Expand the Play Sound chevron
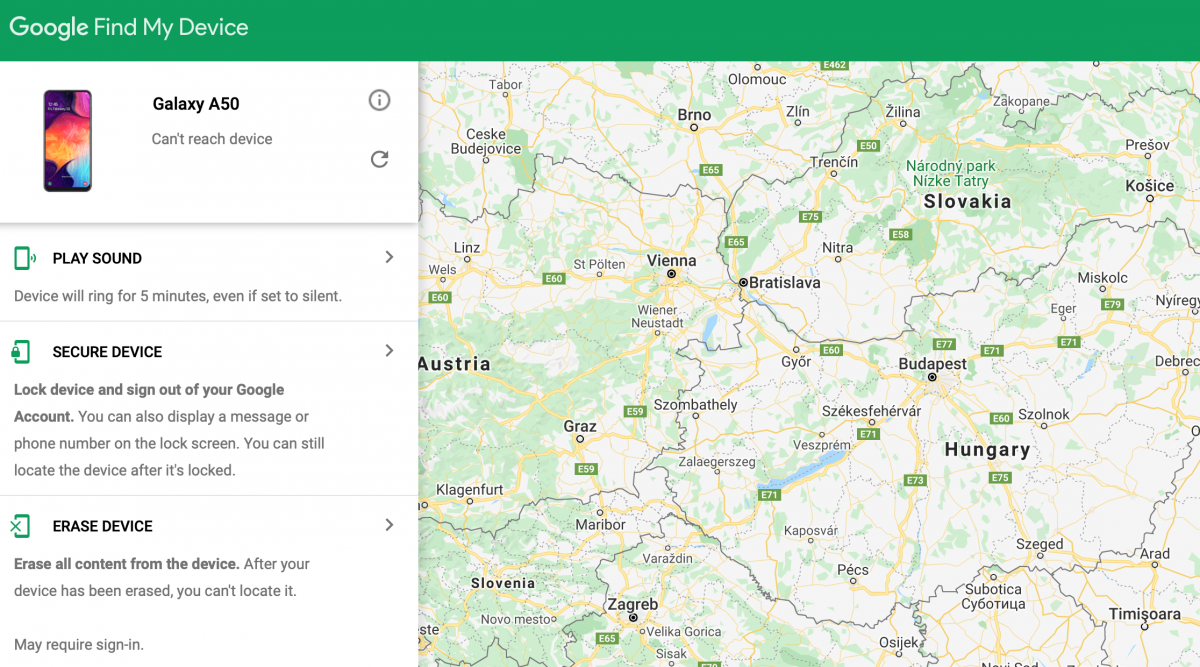 tap(390, 257)
